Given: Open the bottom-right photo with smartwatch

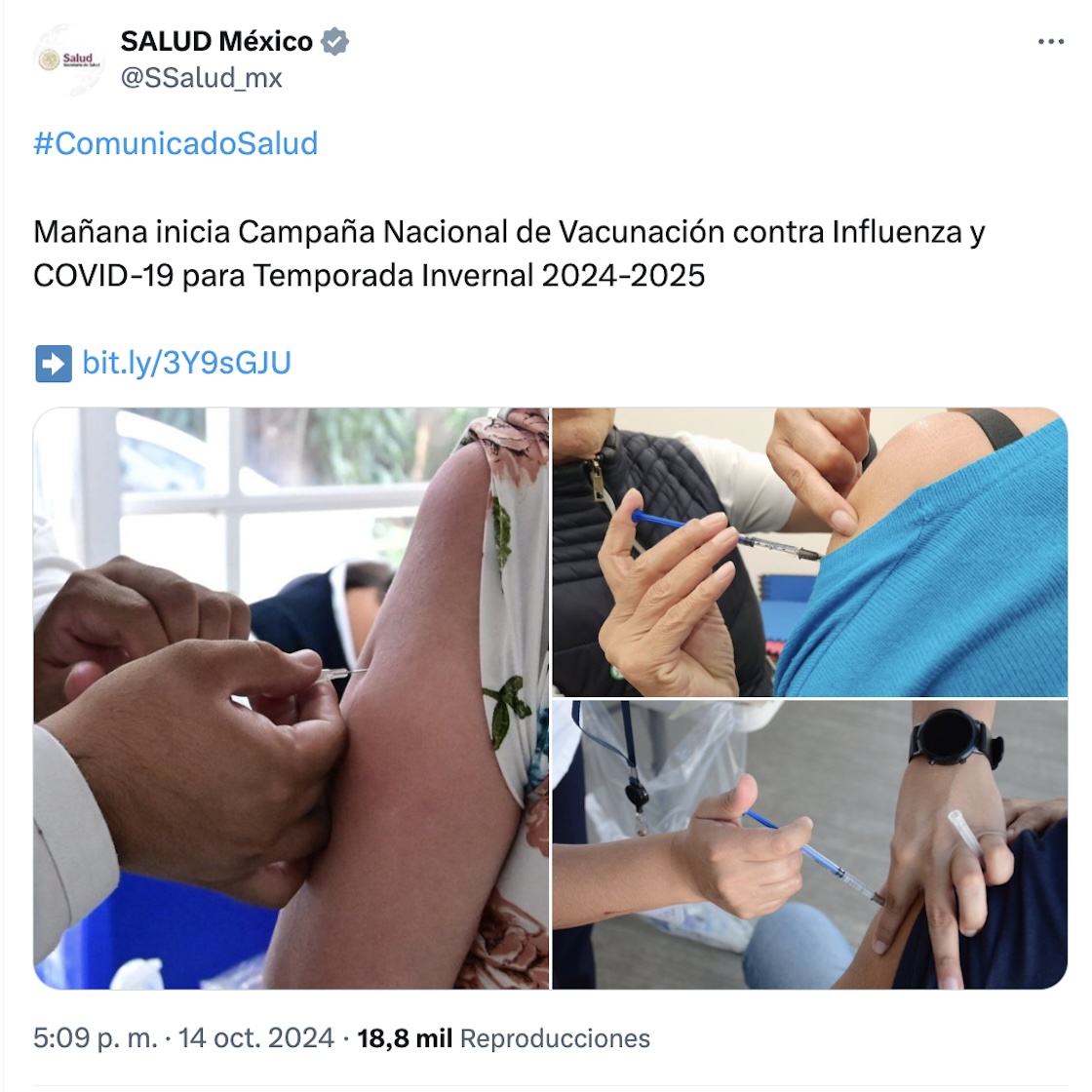Looking at the screenshot, I should (x=810, y=844).
